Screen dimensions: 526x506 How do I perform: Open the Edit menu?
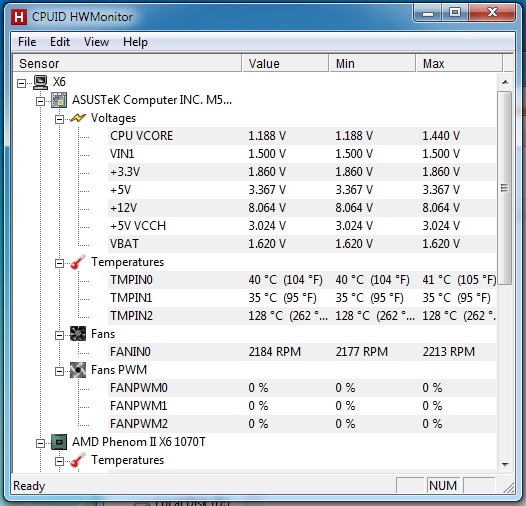coord(60,42)
